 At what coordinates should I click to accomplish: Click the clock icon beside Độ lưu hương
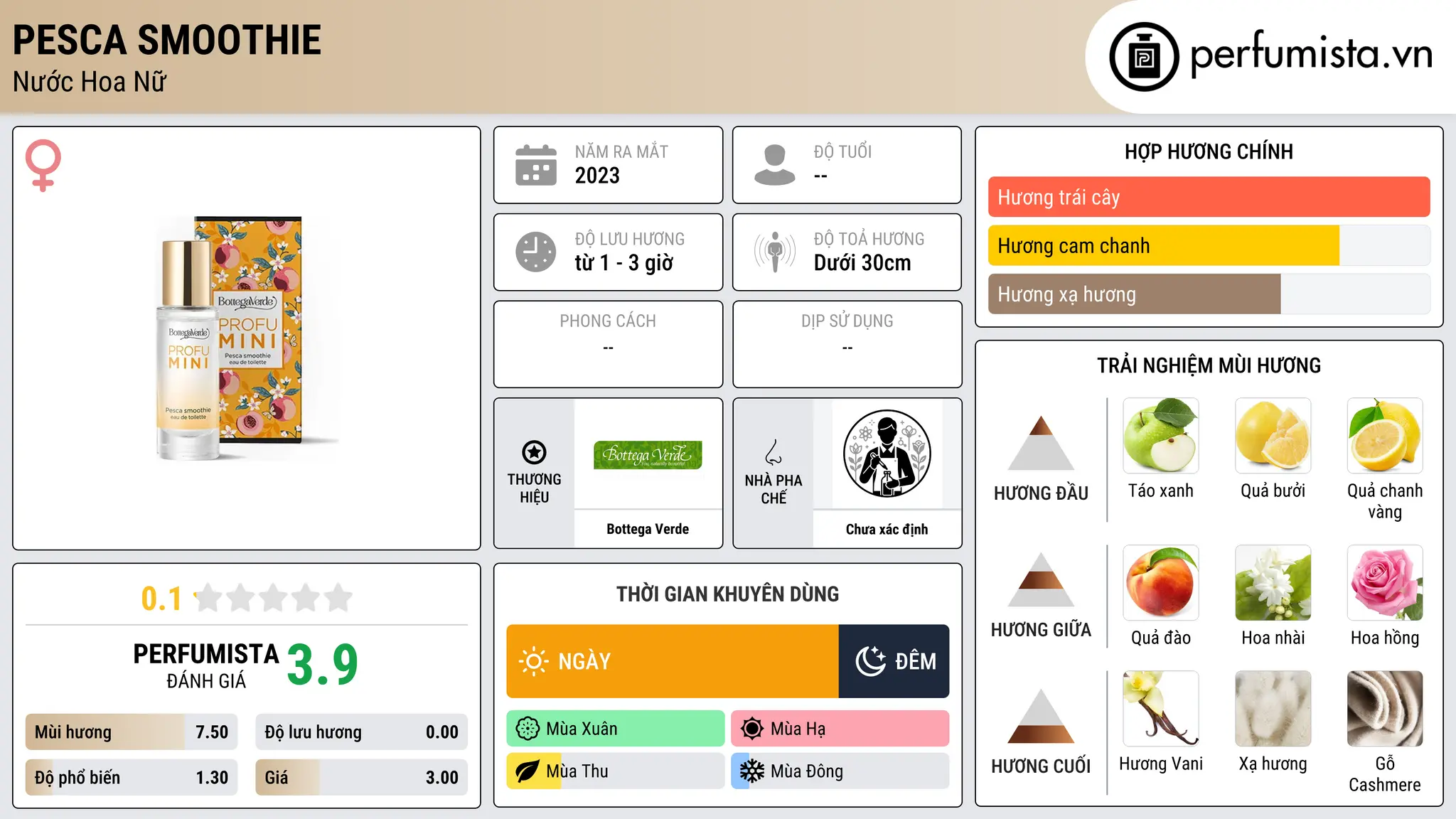536,252
